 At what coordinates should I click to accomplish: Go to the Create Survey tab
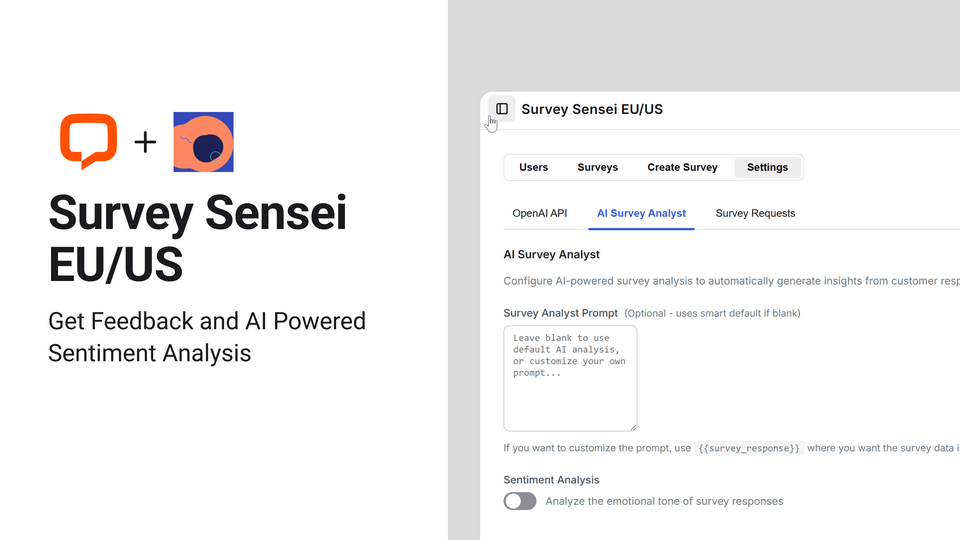[682, 167]
